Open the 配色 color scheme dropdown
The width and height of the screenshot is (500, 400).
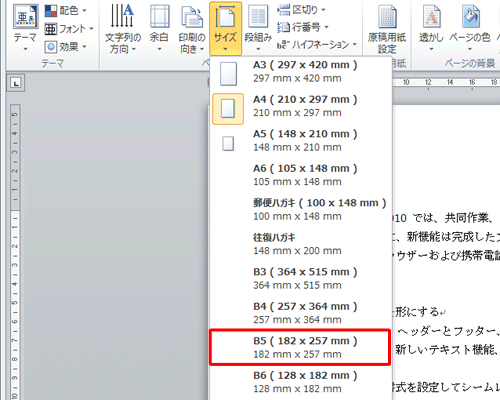click(x=65, y=11)
